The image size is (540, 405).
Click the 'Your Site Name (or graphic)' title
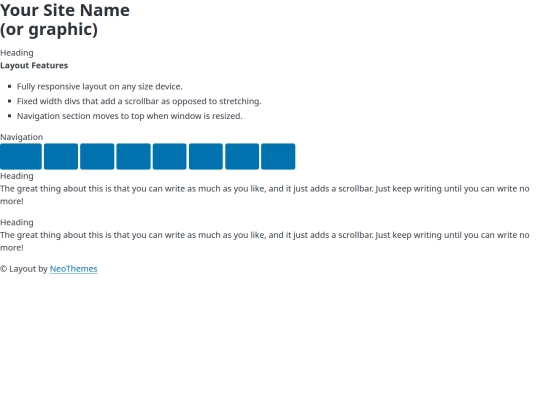click(65, 20)
